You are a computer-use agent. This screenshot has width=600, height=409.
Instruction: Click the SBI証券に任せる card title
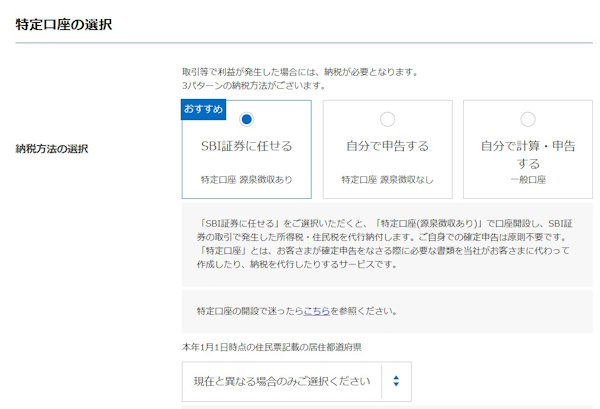tap(246, 146)
